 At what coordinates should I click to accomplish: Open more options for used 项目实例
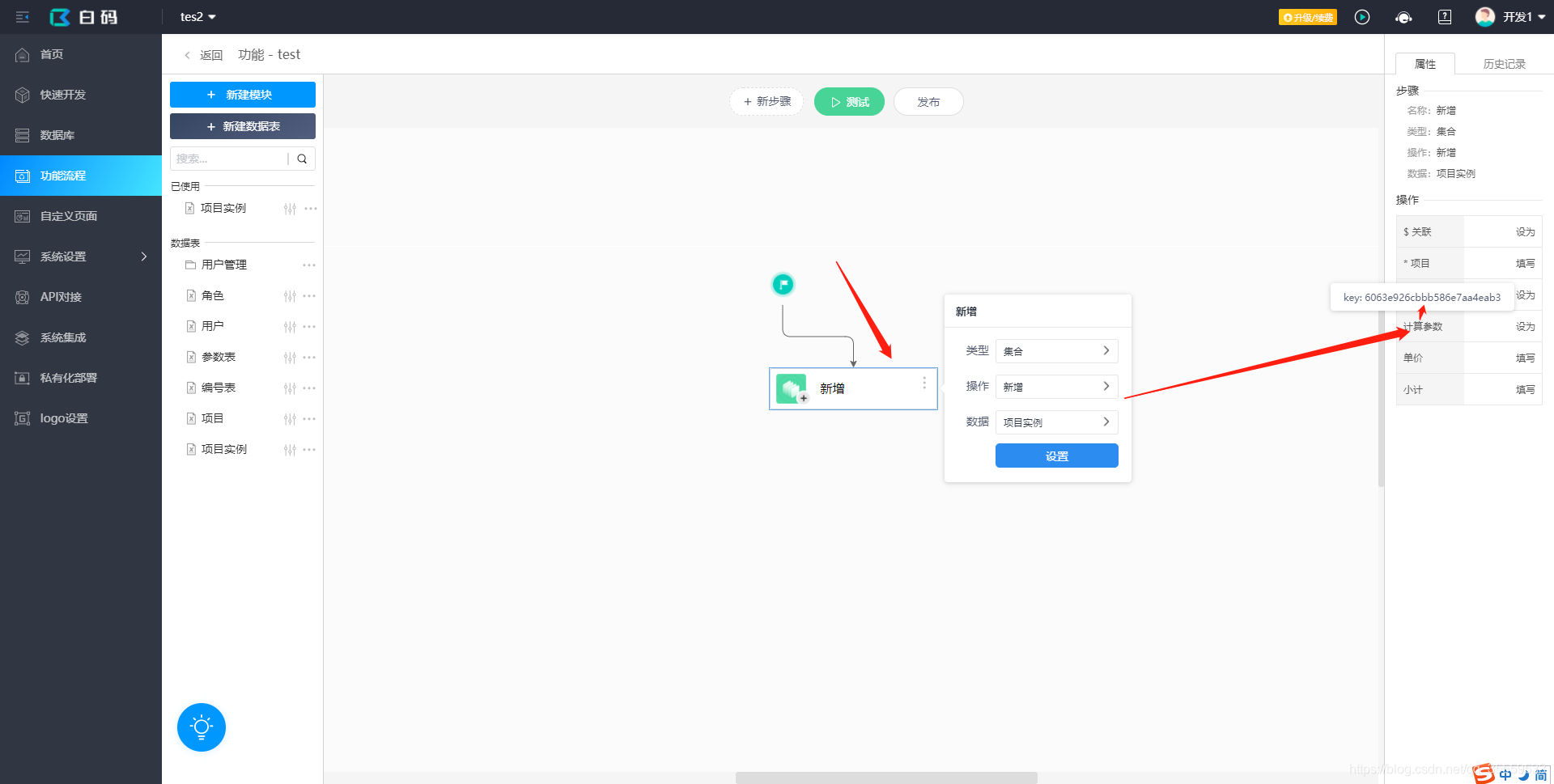coord(310,209)
